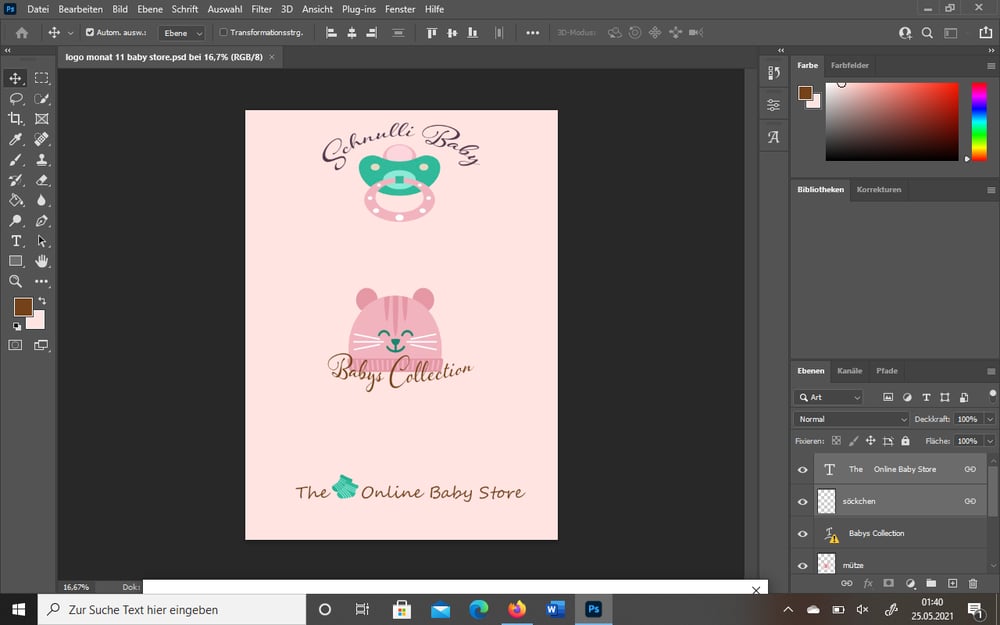Viewport: 1000px width, 625px height.
Task: Open the Art layer filter dropdown
Action: pos(828,397)
